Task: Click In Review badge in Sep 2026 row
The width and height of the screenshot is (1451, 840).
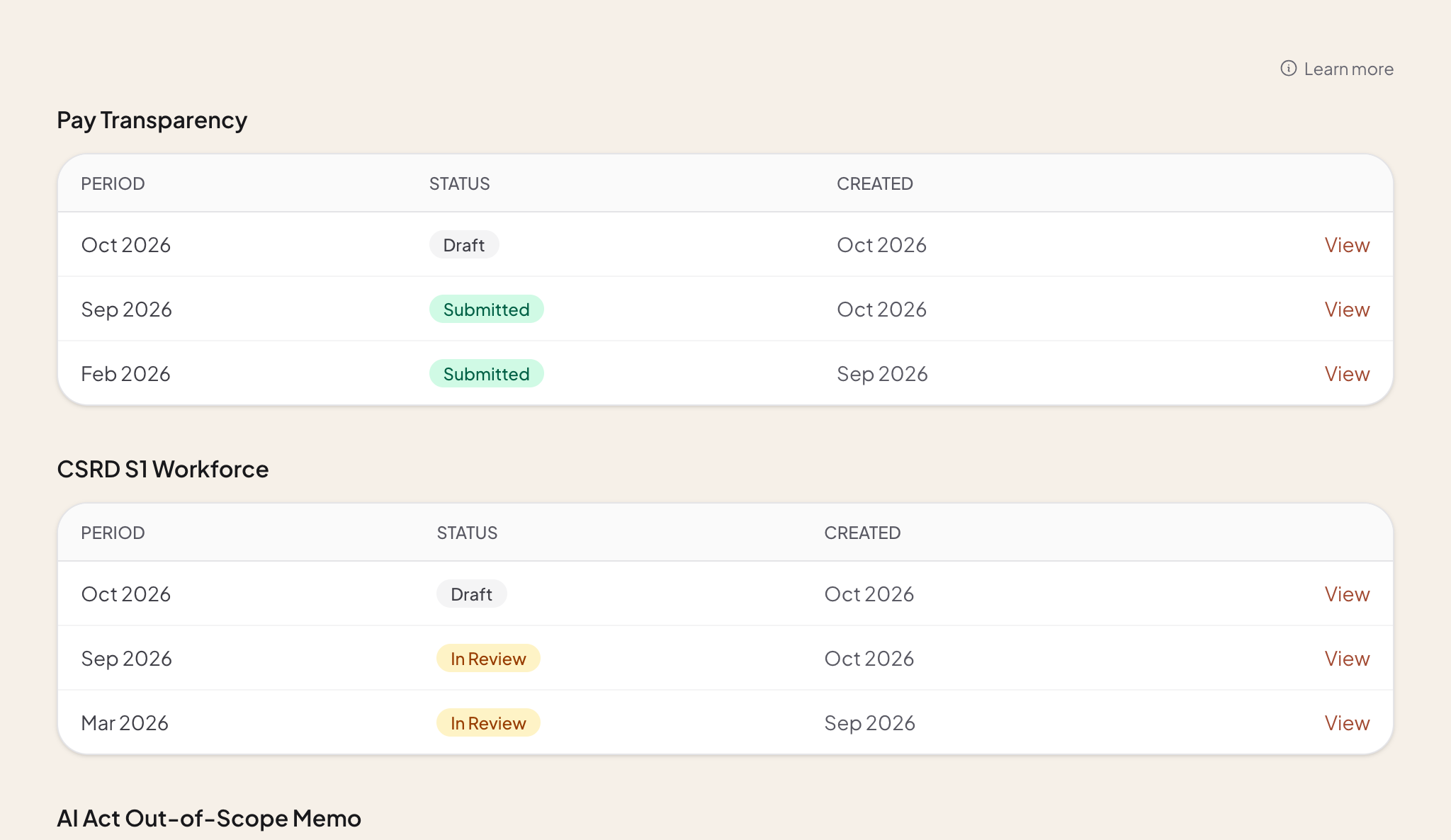Action: point(488,659)
